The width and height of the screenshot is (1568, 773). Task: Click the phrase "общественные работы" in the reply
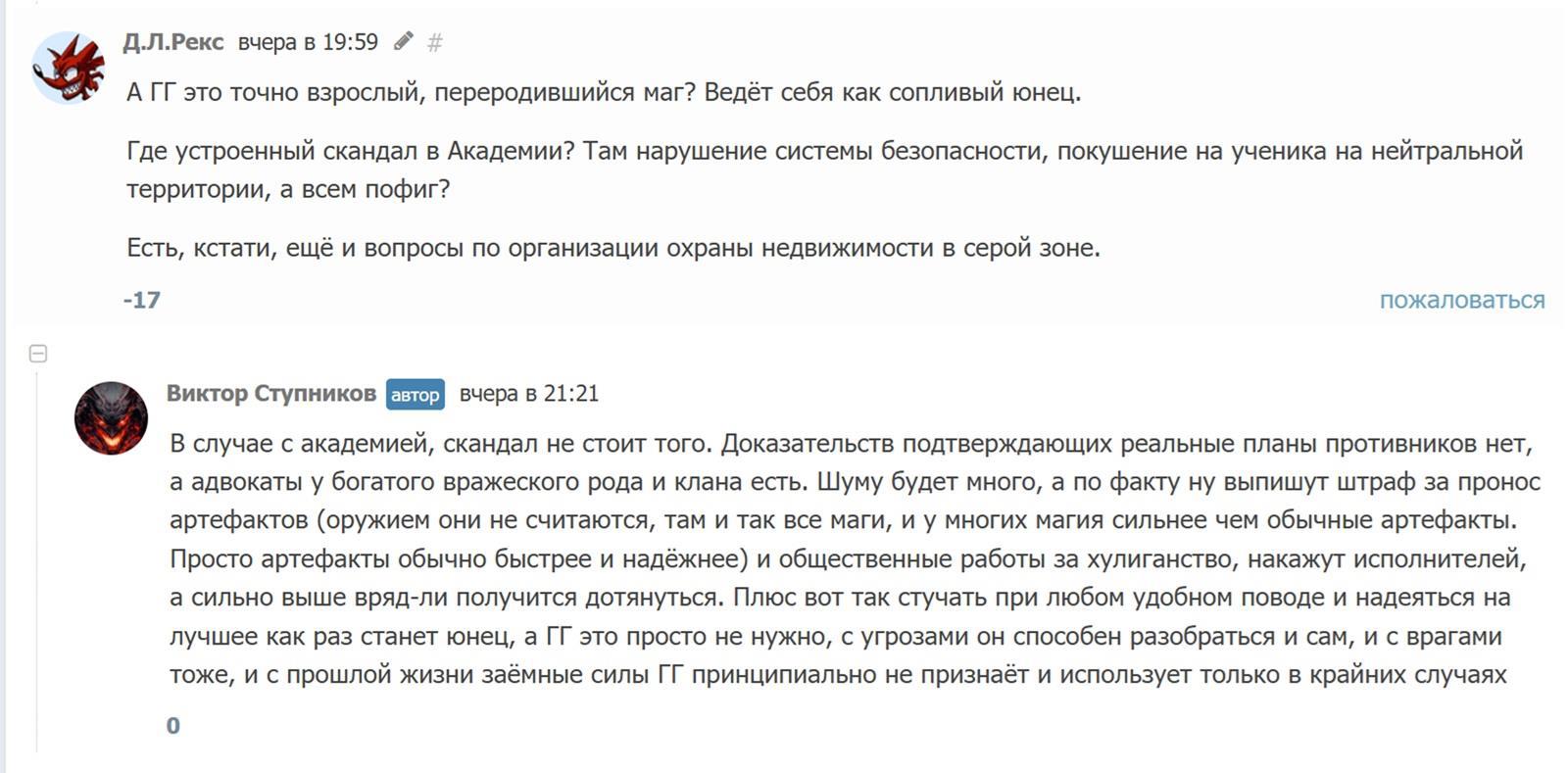pos(897,559)
